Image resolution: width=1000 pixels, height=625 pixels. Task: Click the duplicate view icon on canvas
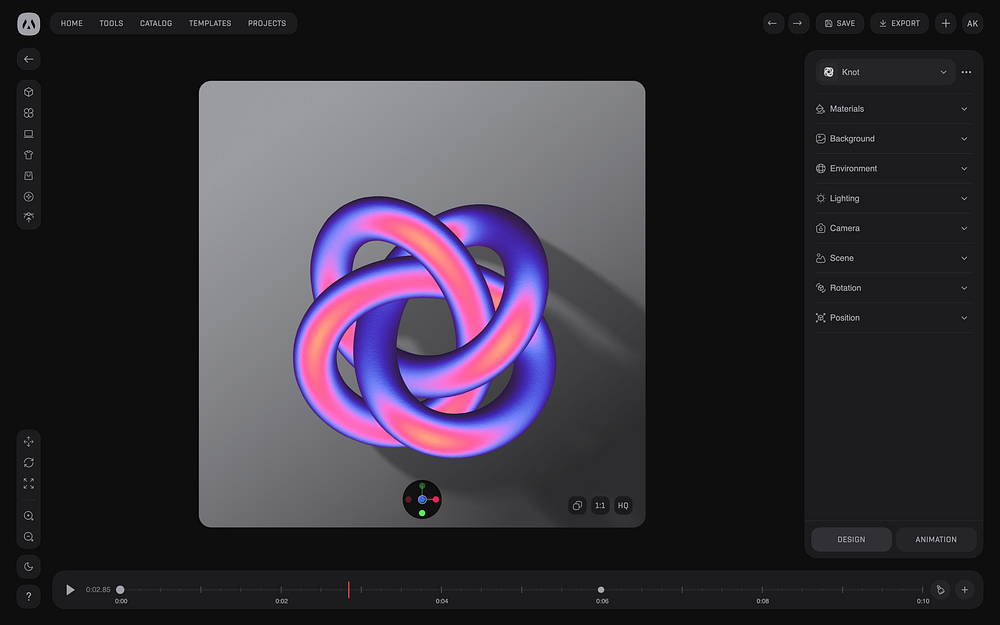tap(577, 506)
